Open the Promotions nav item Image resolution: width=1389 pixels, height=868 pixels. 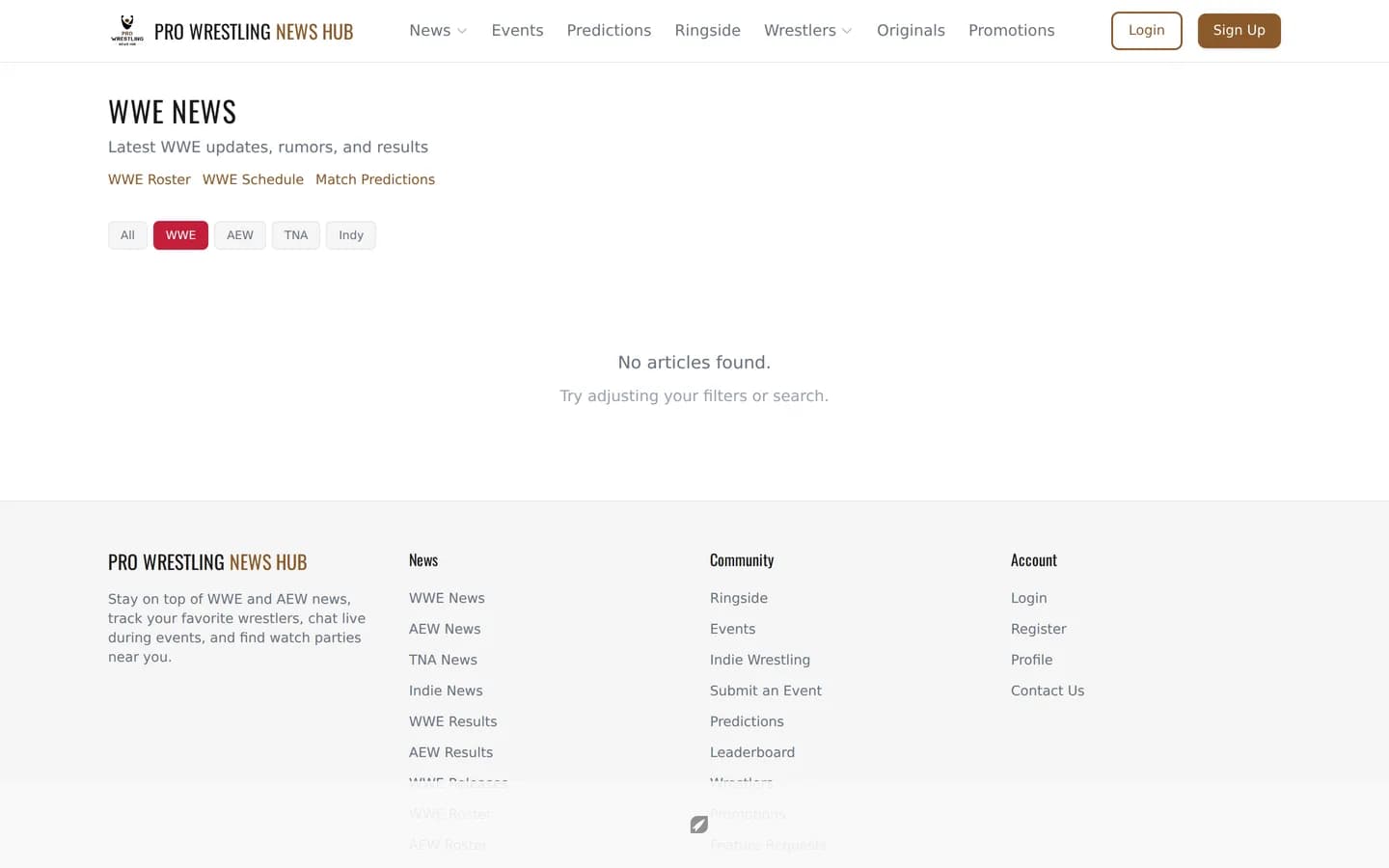pos(1011,31)
